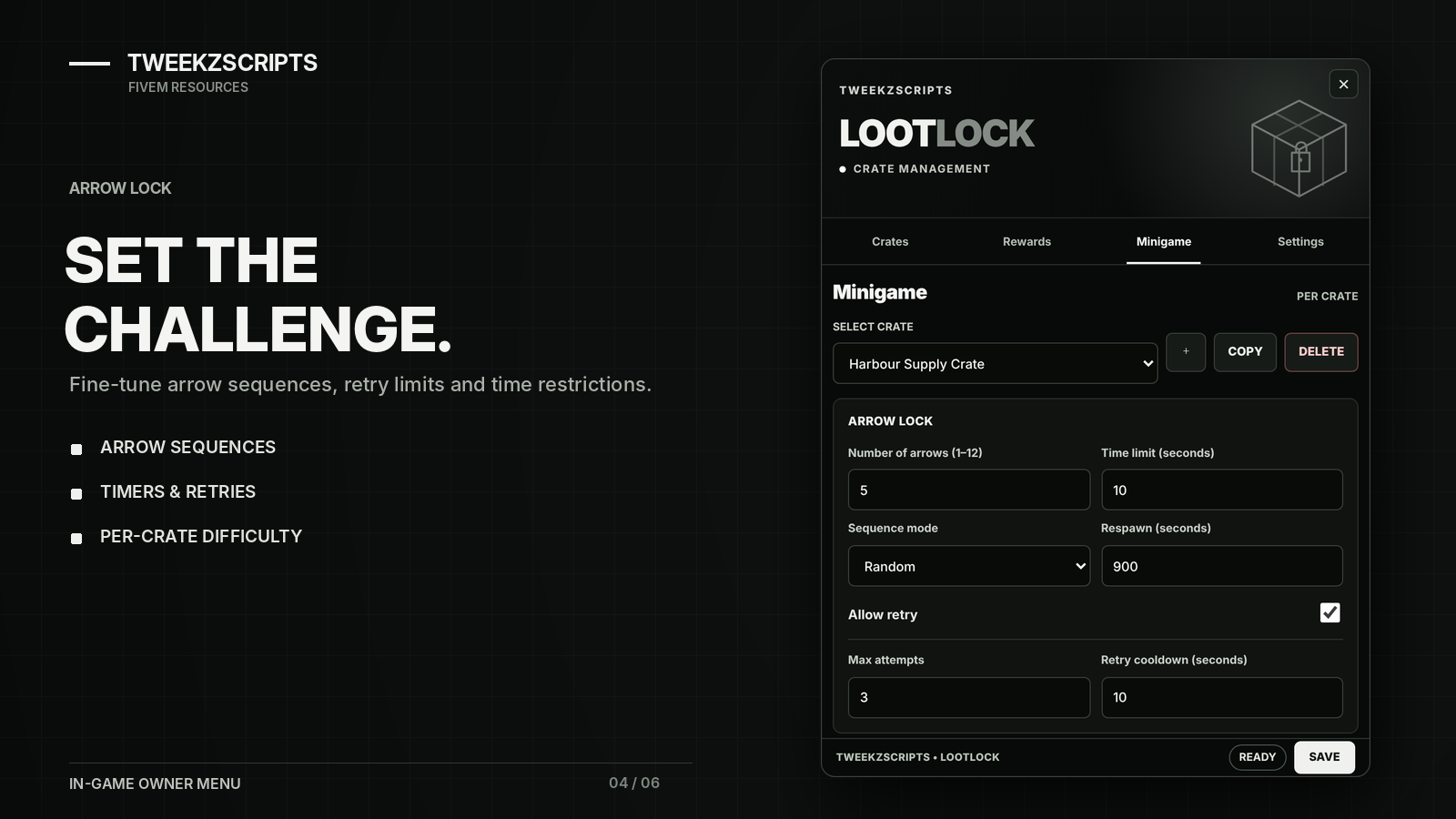Click the TIMERS & RETRIES bullet item
1456x819 pixels.
177,491
